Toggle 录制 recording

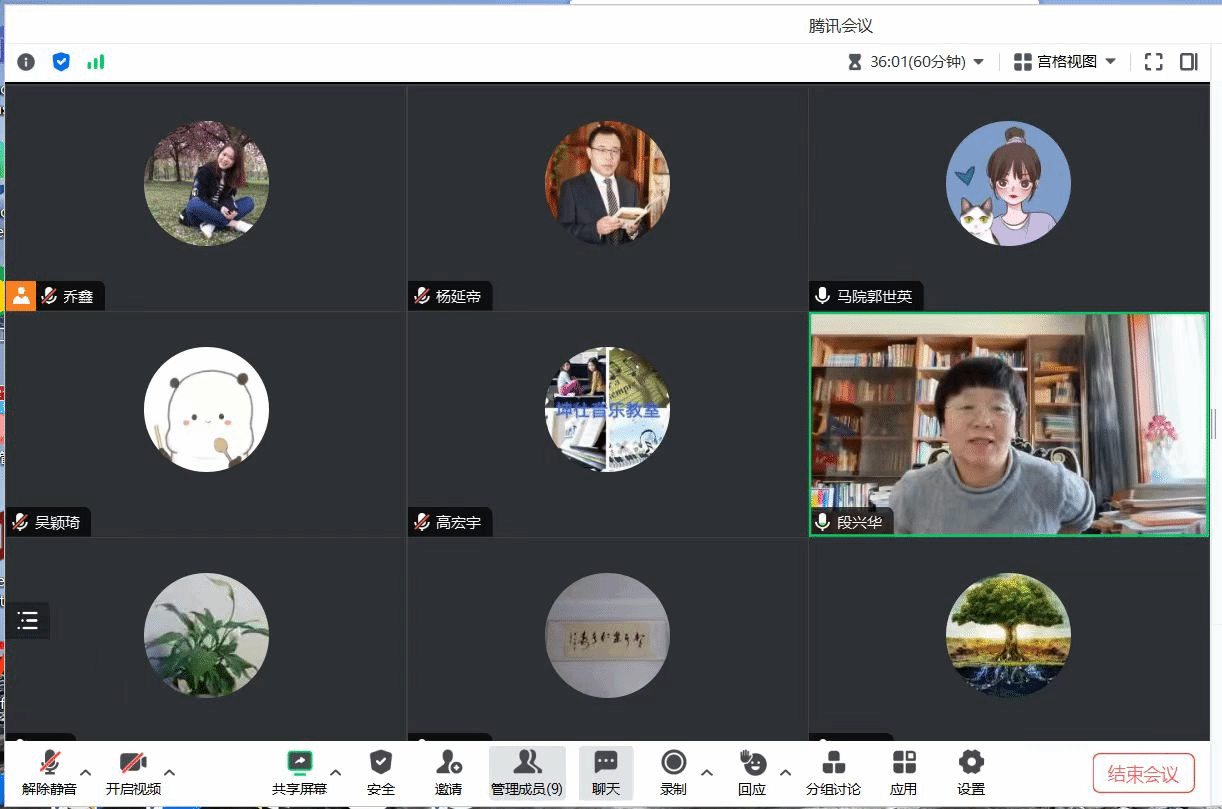point(673,772)
